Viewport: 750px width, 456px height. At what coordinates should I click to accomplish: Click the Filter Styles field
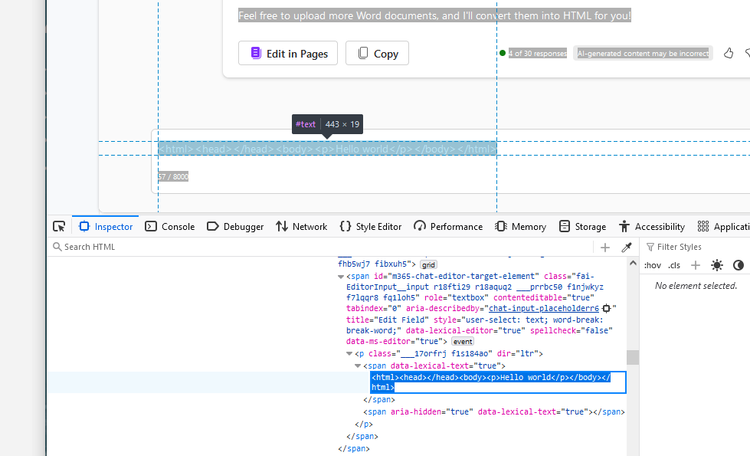coord(697,247)
